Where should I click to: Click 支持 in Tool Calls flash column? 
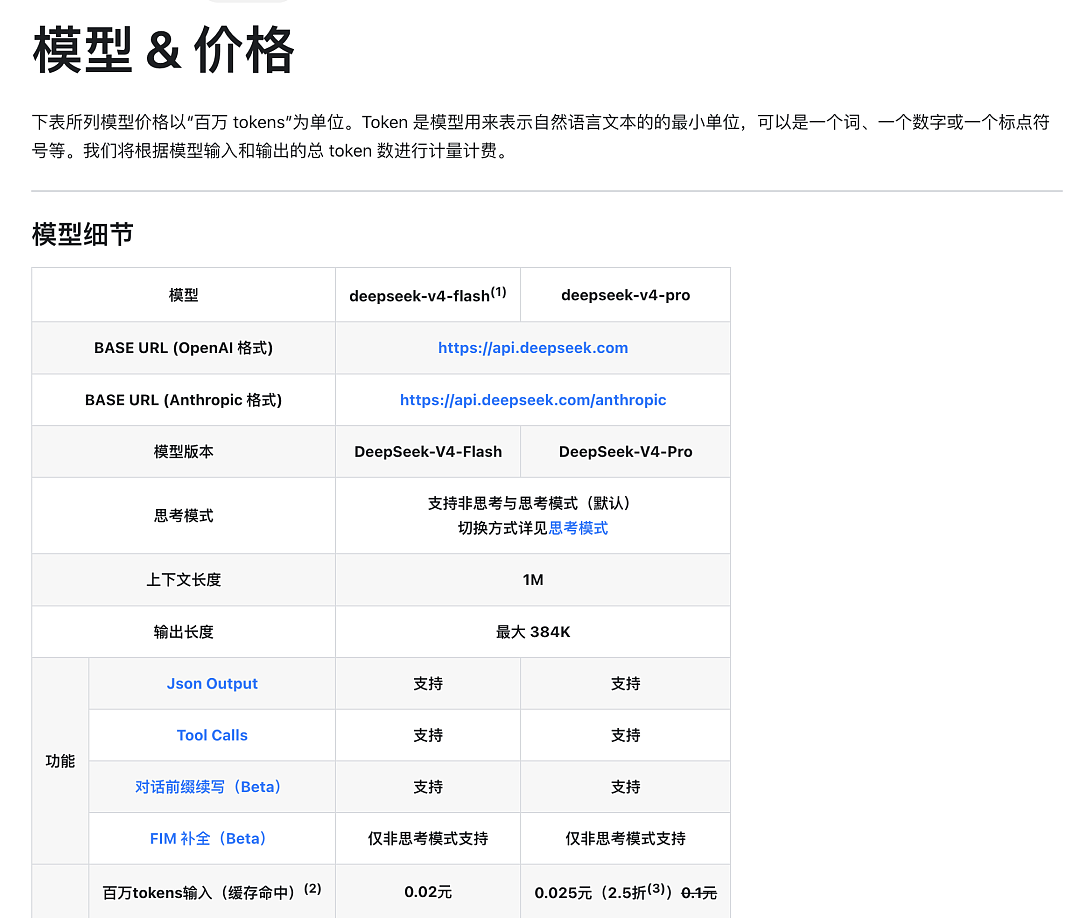(x=428, y=736)
